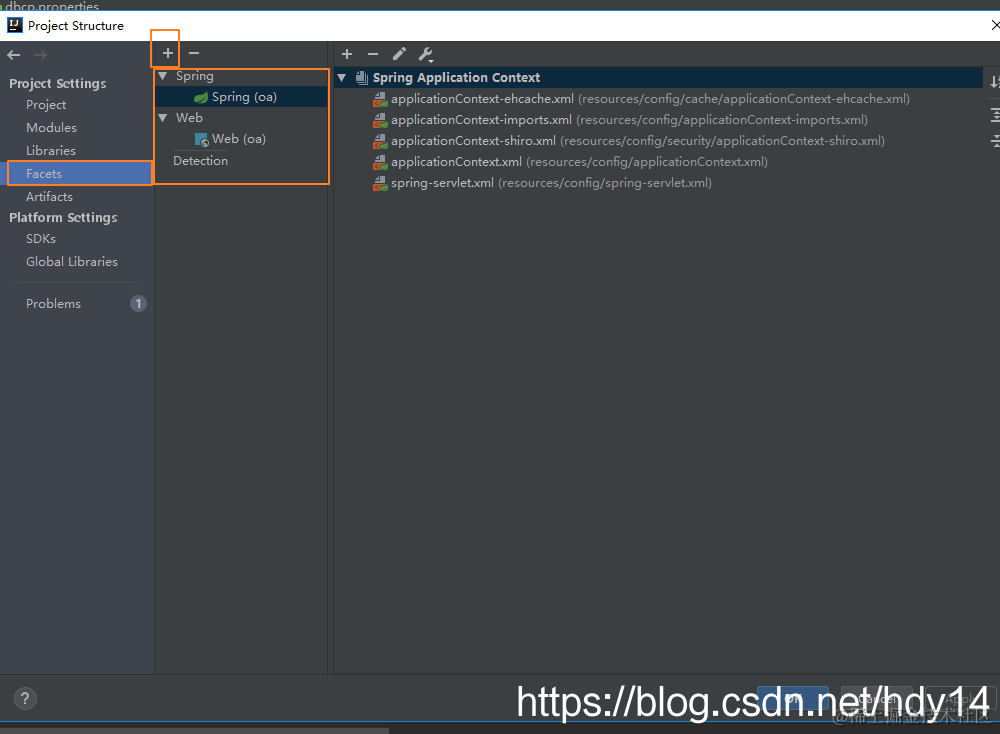The height and width of the screenshot is (734, 1000).
Task: Click applicationContext-imports.xml file icon
Action: tap(380, 120)
